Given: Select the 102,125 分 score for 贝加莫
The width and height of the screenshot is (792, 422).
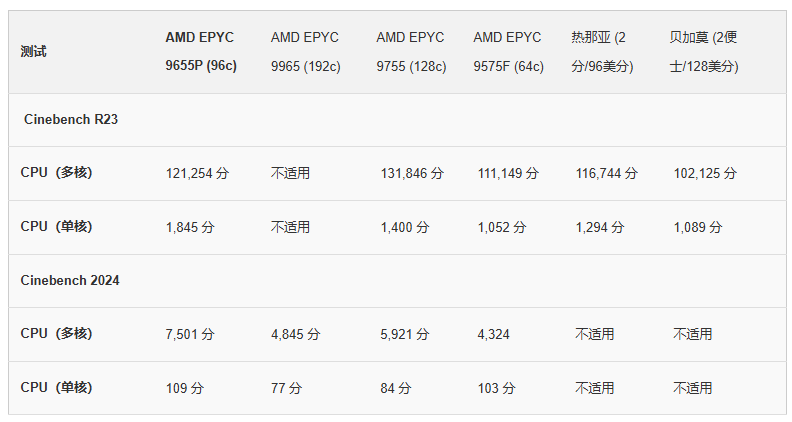Looking at the screenshot, I should [x=705, y=174].
